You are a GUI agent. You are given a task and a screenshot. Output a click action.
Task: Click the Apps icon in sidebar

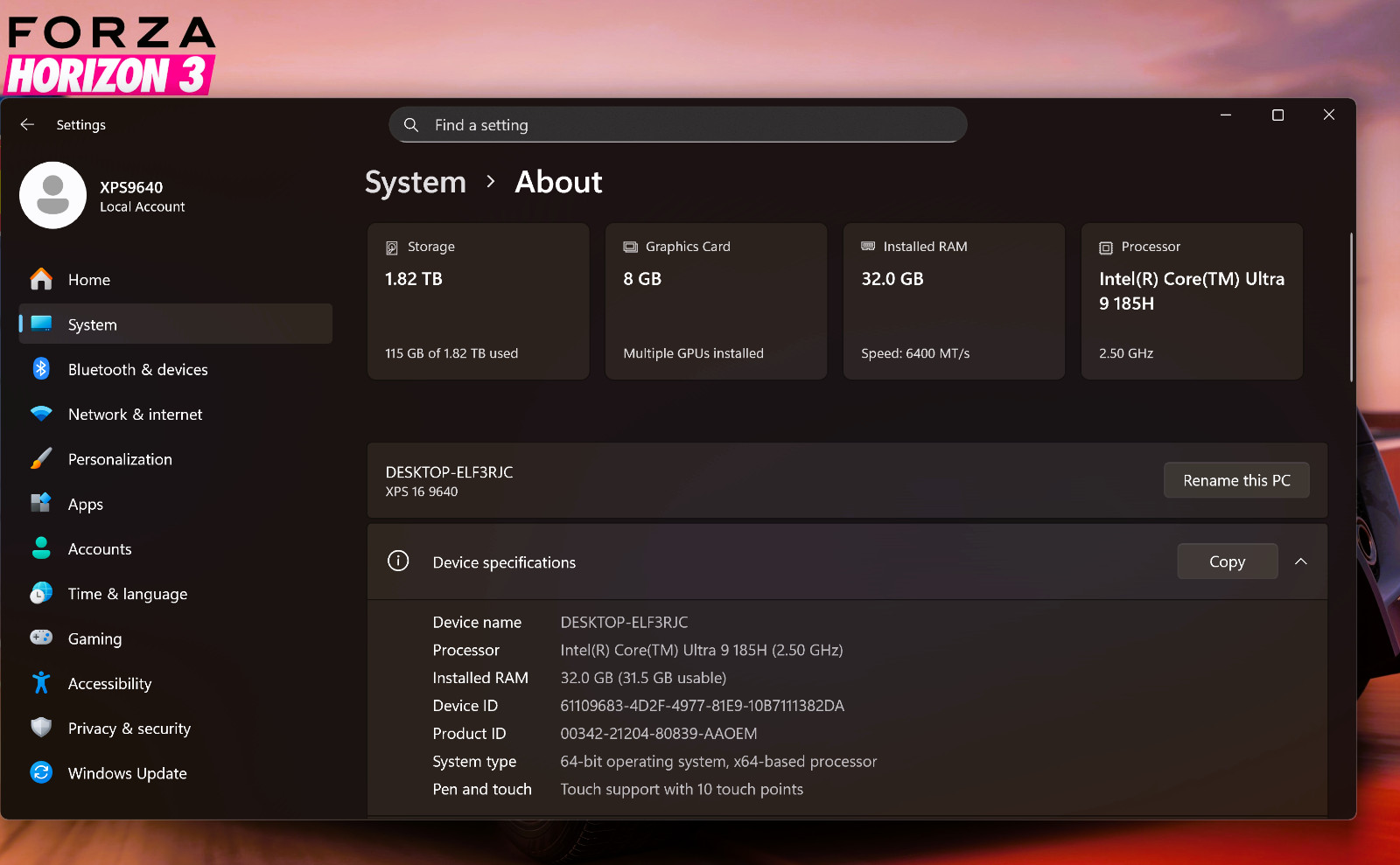click(41, 503)
